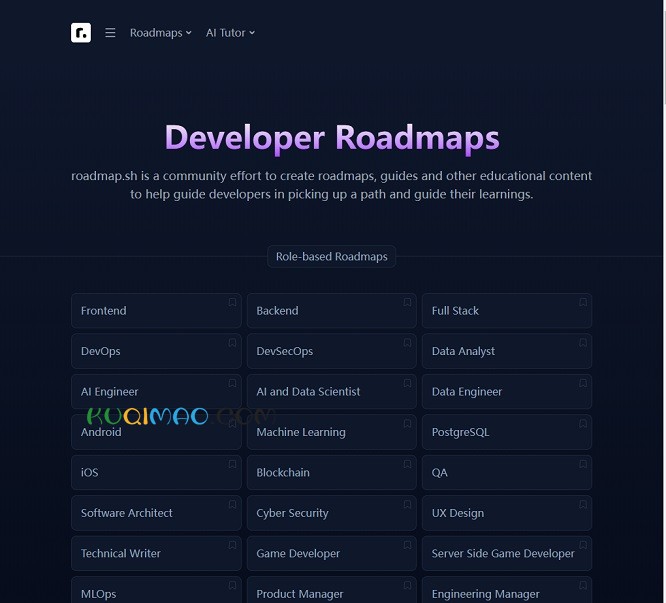The height and width of the screenshot is (603, 666).
Task: Open the Full Stack roadmap card
Action: (x=507, y=311)
